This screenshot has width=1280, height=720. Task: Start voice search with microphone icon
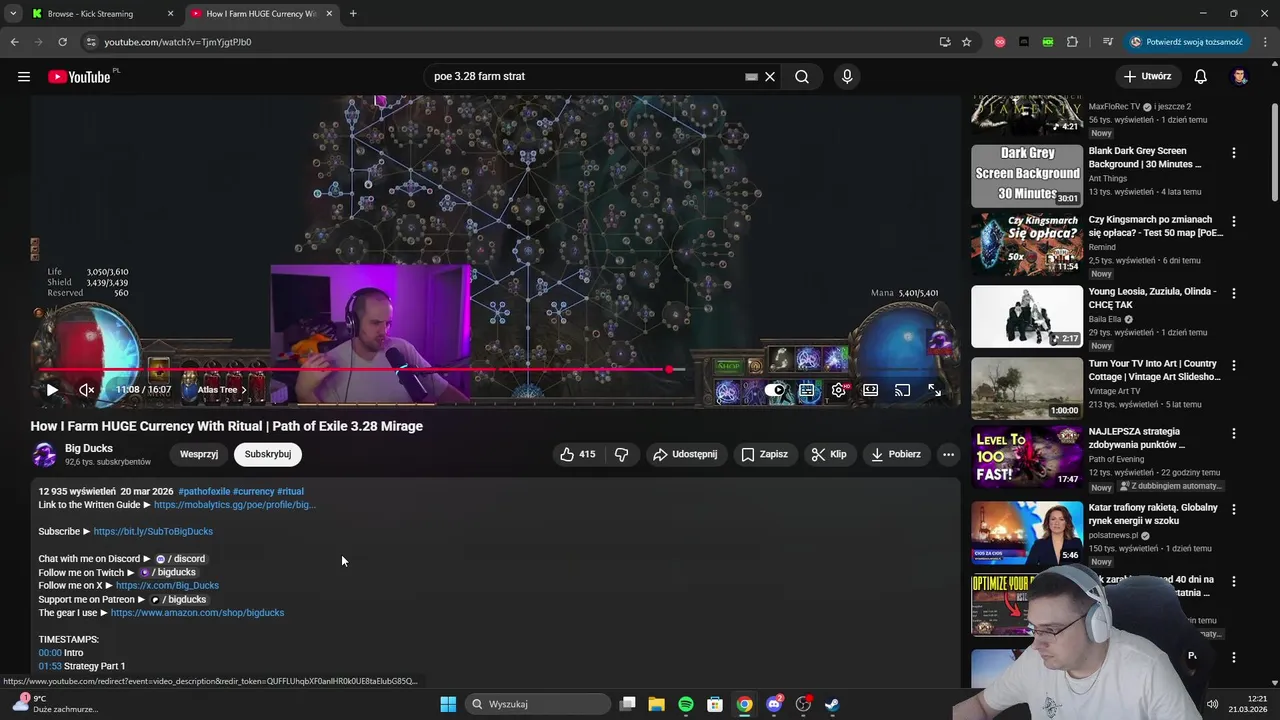point(847,77)
